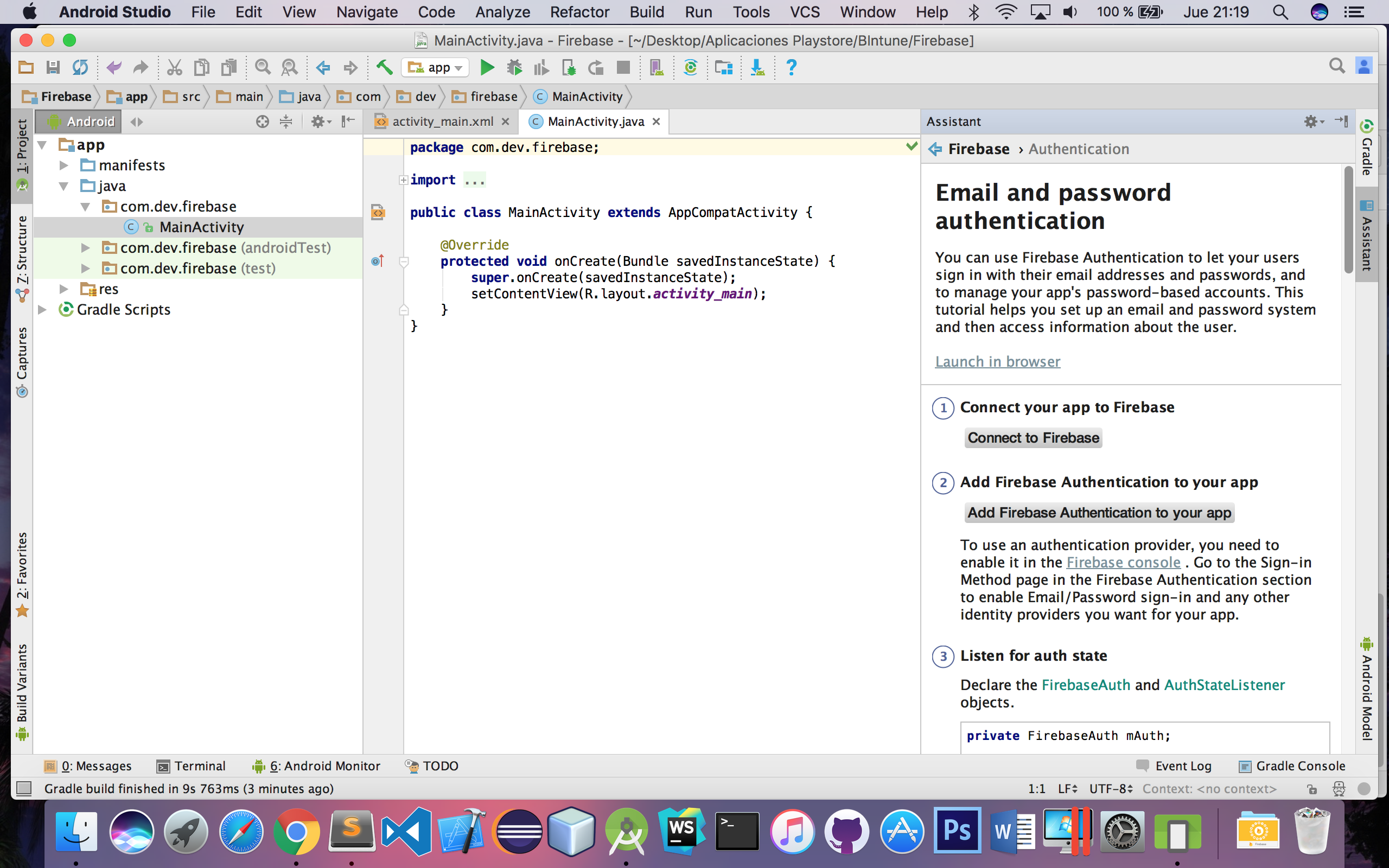
Task: Open the Refactor menu
Action: pos(579,12)
